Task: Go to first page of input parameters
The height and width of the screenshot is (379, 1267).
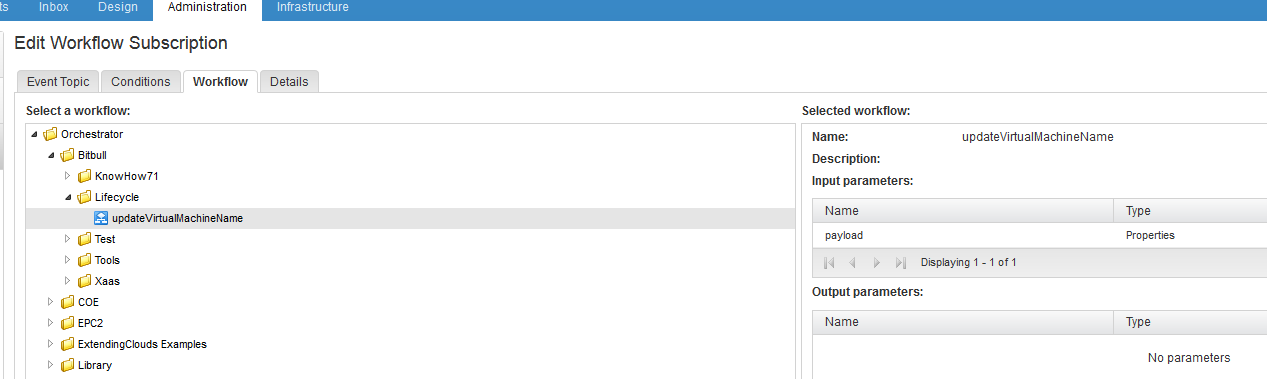Action: [829, 263]
